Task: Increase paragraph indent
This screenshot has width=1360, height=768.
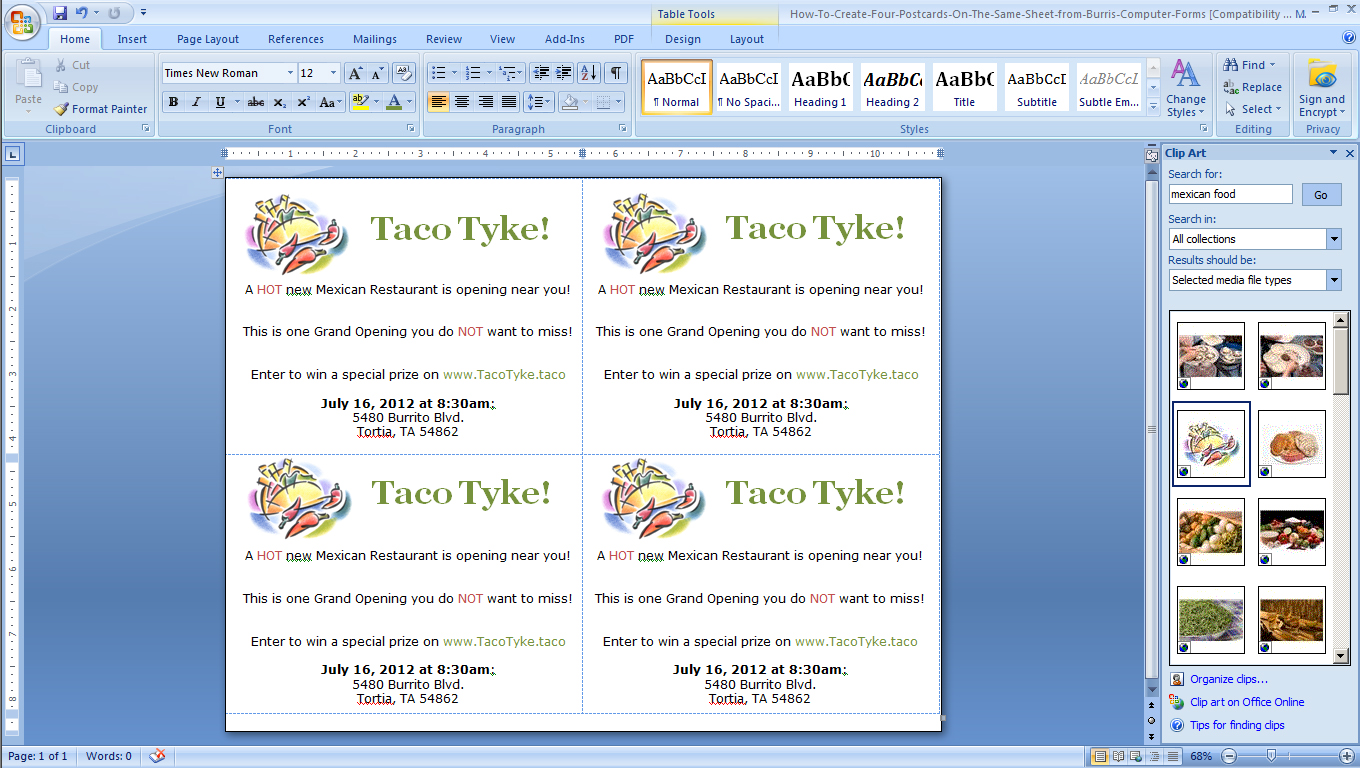Action: tap(564, 73)
